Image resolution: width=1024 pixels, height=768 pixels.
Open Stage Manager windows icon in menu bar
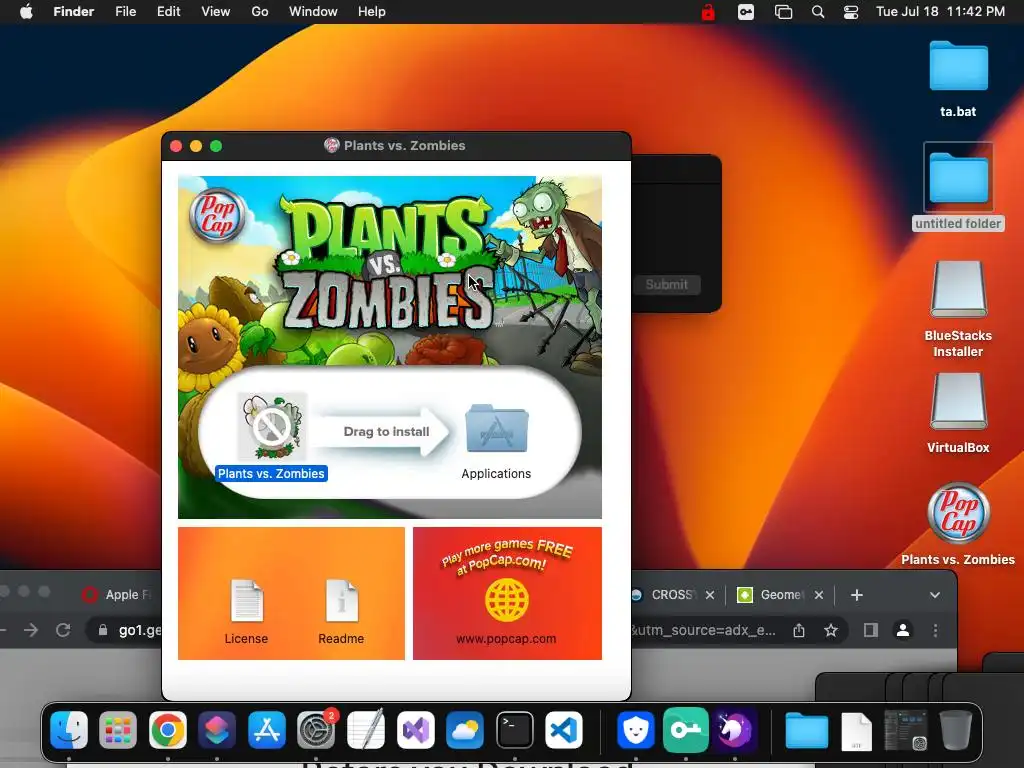[783, 12]
